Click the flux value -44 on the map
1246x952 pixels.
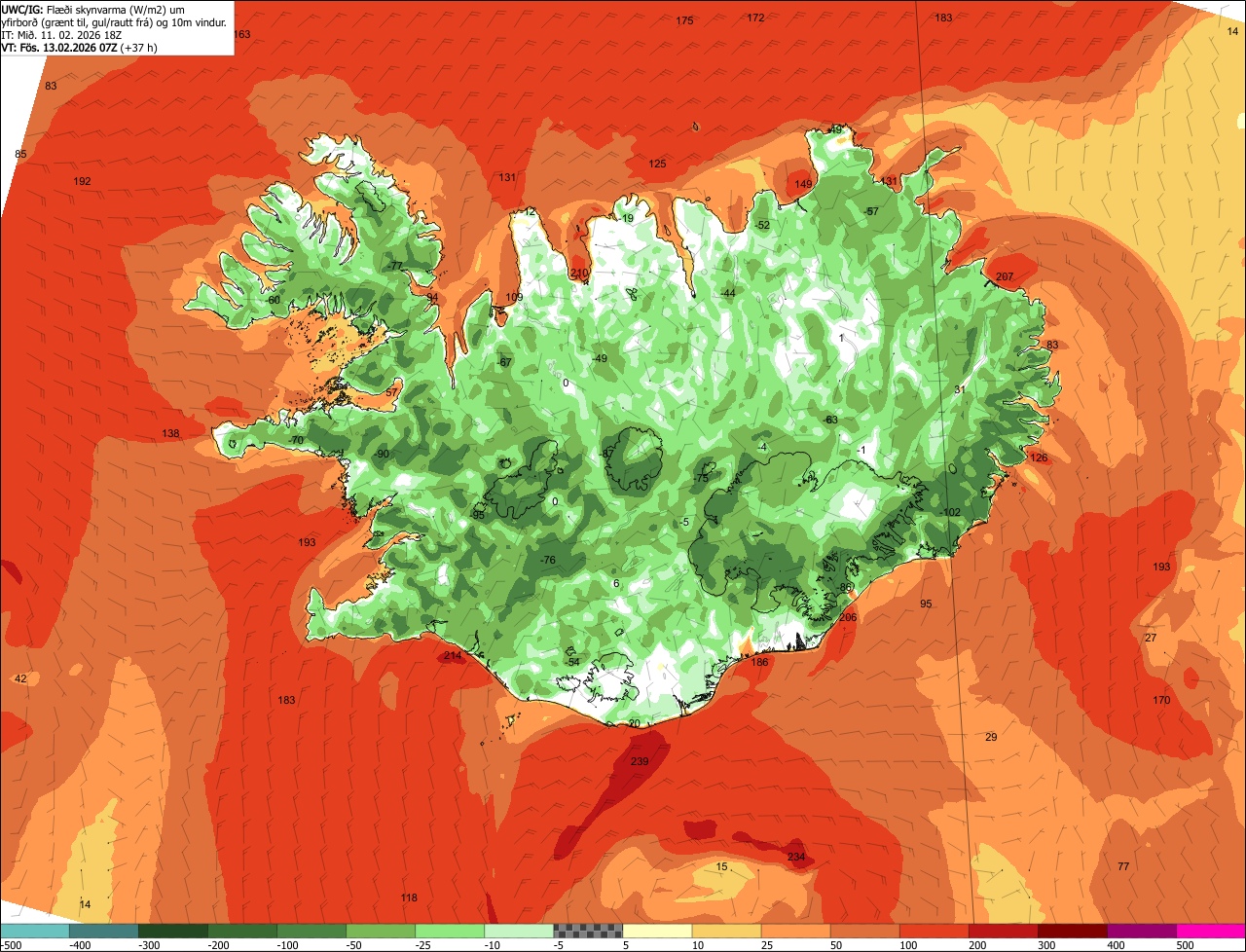click(728, 293)
